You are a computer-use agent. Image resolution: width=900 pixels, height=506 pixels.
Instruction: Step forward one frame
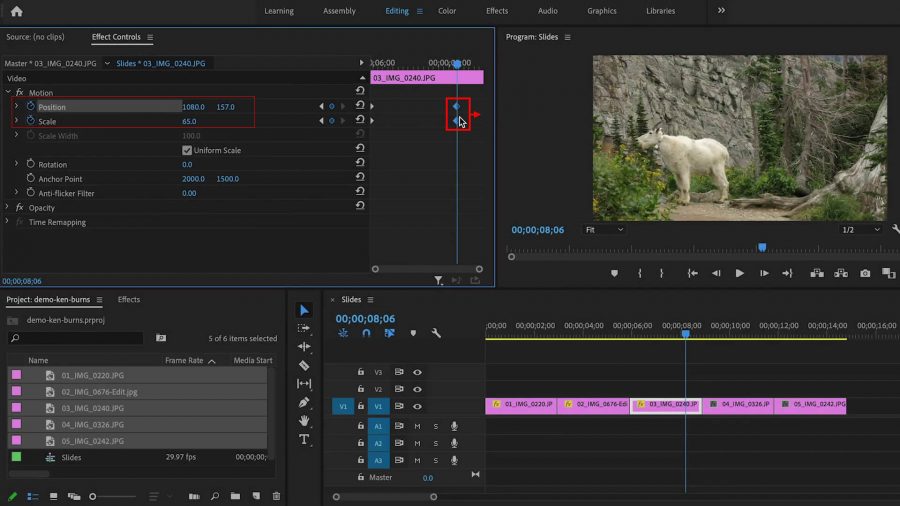(764, 274)
